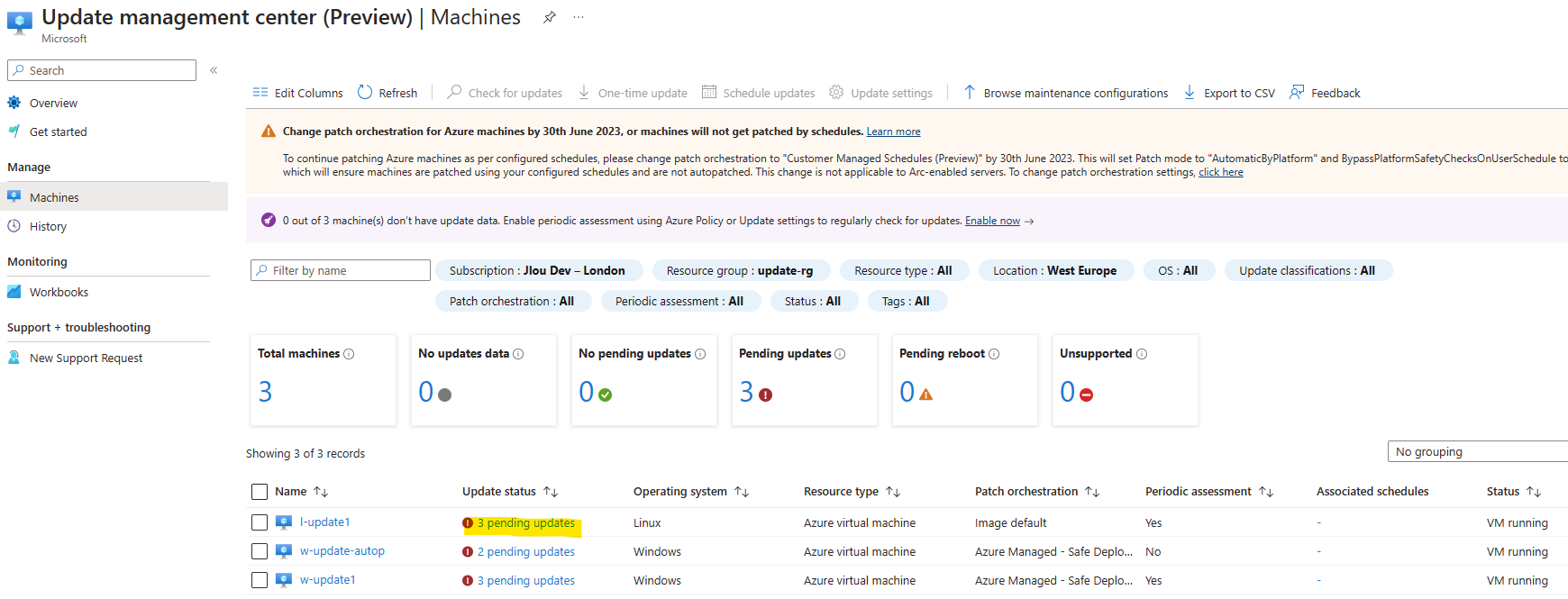Sort by Resource type column arrows
1568x599 pixels.
(893, 492)
